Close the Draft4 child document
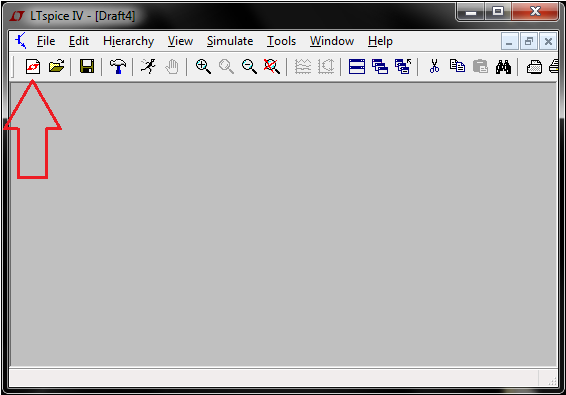Viewport: 566px width, 395px height. coord(548,42)
